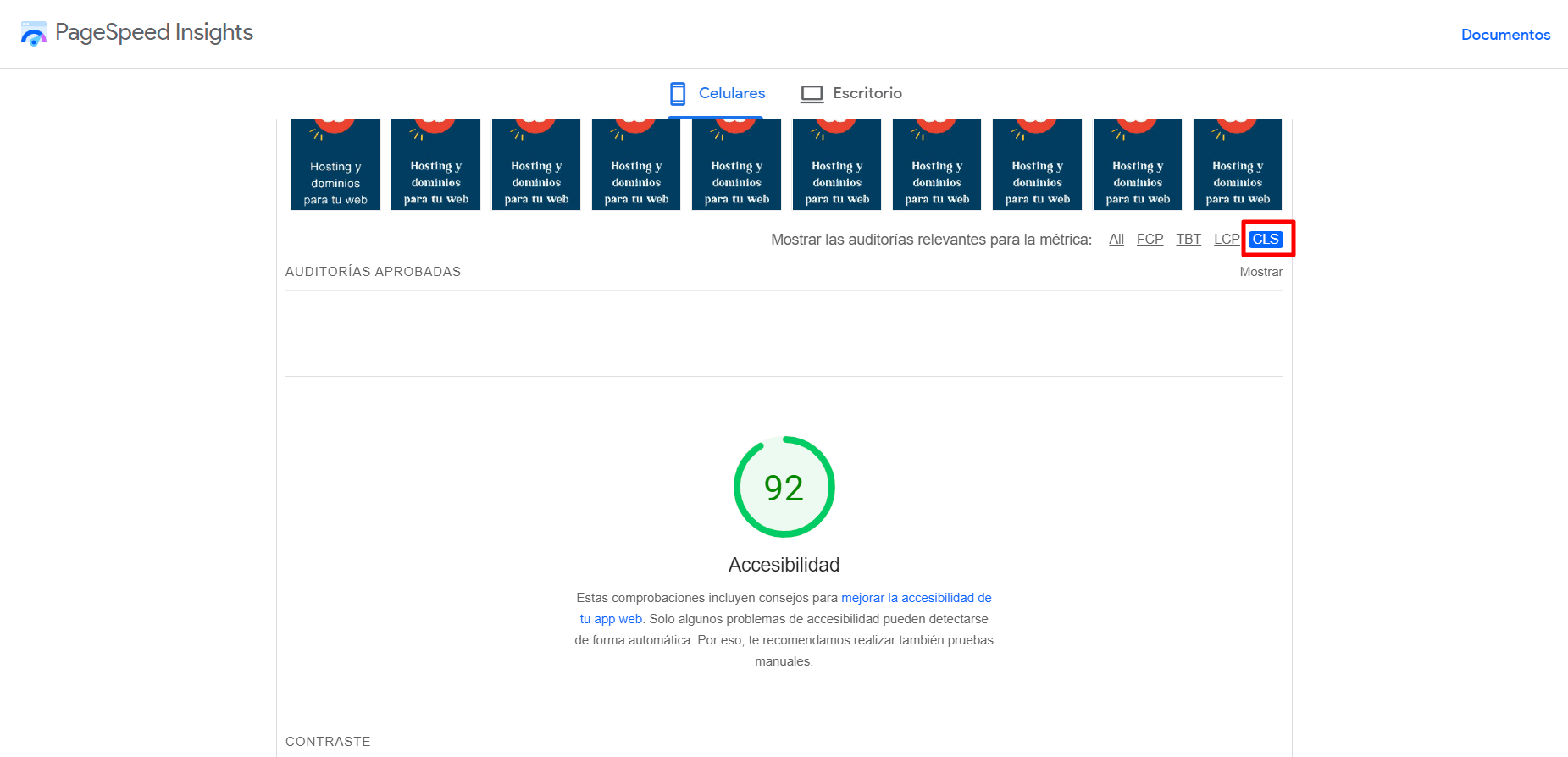1568x757 pixels.
Task: Open the fifth filmstrip screenshot thumbnail
Action: click(x=736, y=164)
